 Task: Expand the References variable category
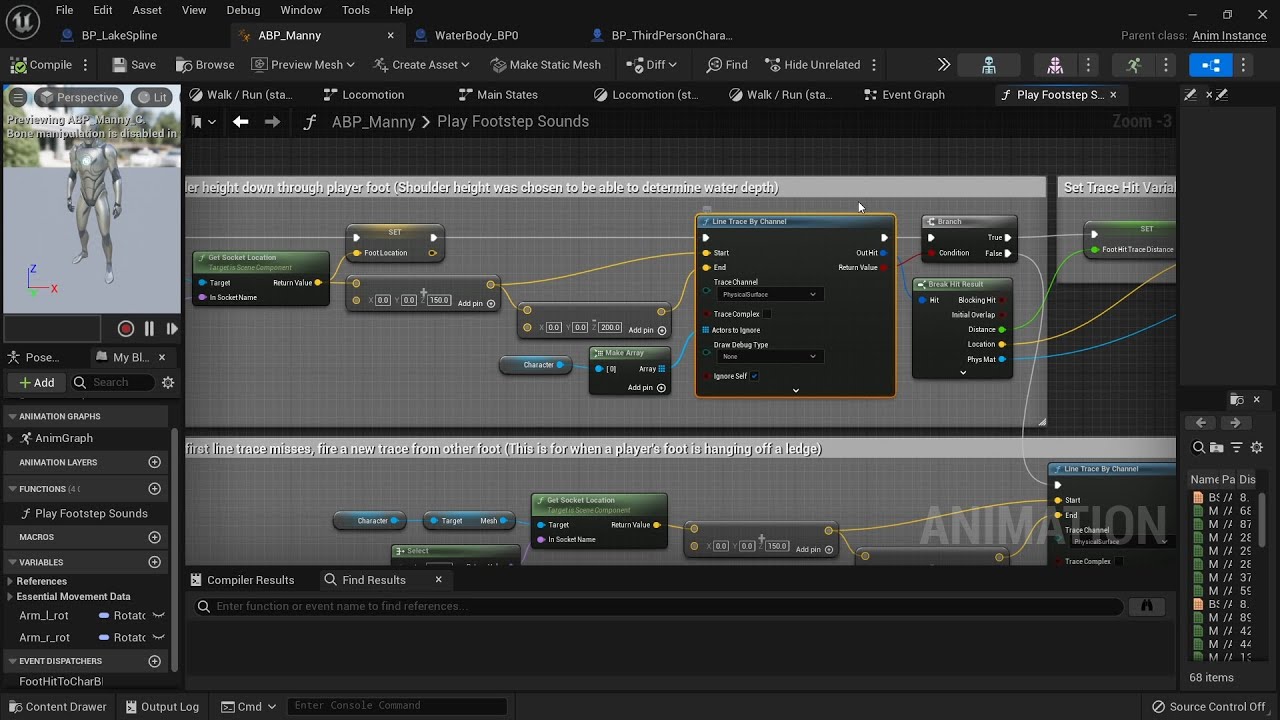[x=11, y=581]
